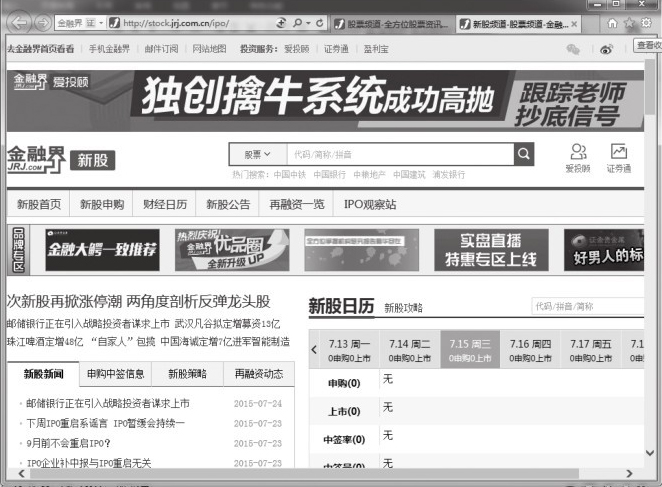
Task: Open news item 邮储银行正在引入战略投资者谋求上市 dated 2015-07-24
Action: (108, 403)
